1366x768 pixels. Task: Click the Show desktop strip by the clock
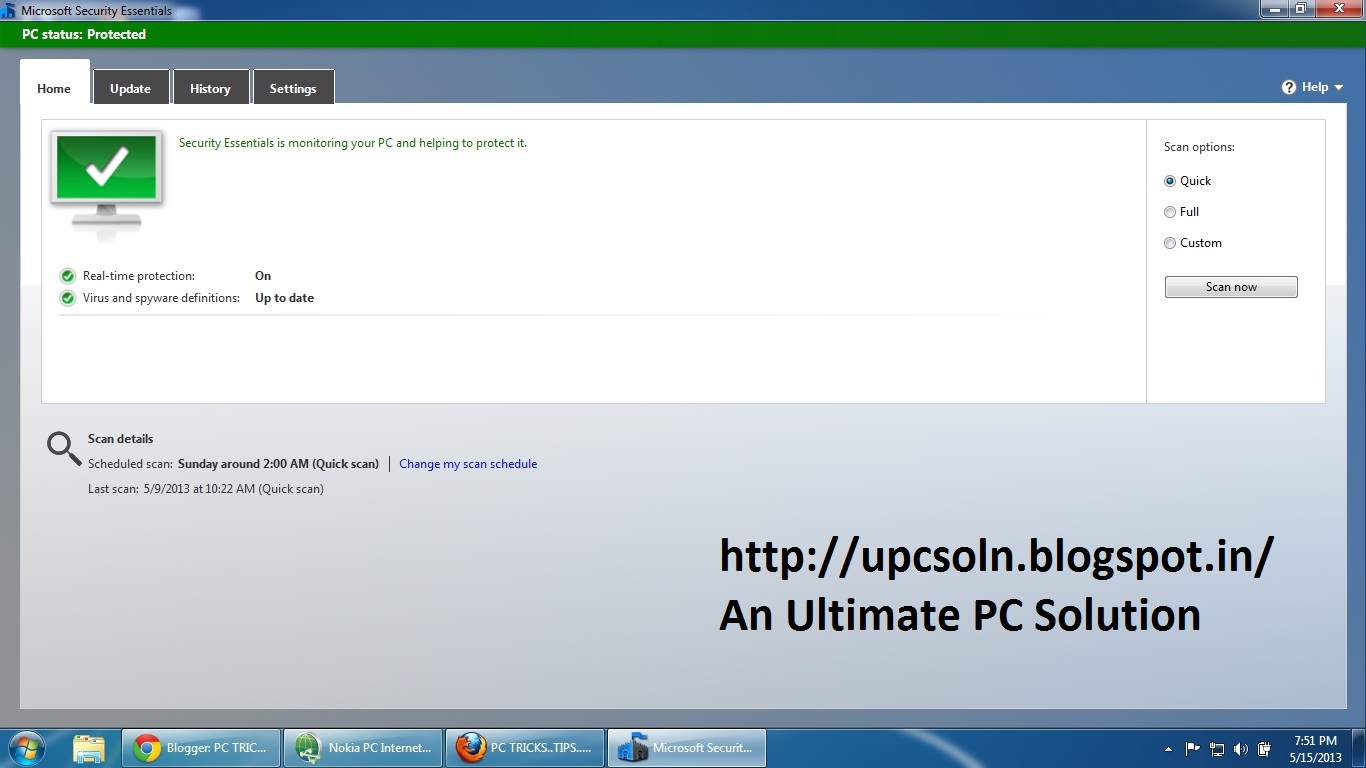pyautogui.click(x=1359, y=748)
